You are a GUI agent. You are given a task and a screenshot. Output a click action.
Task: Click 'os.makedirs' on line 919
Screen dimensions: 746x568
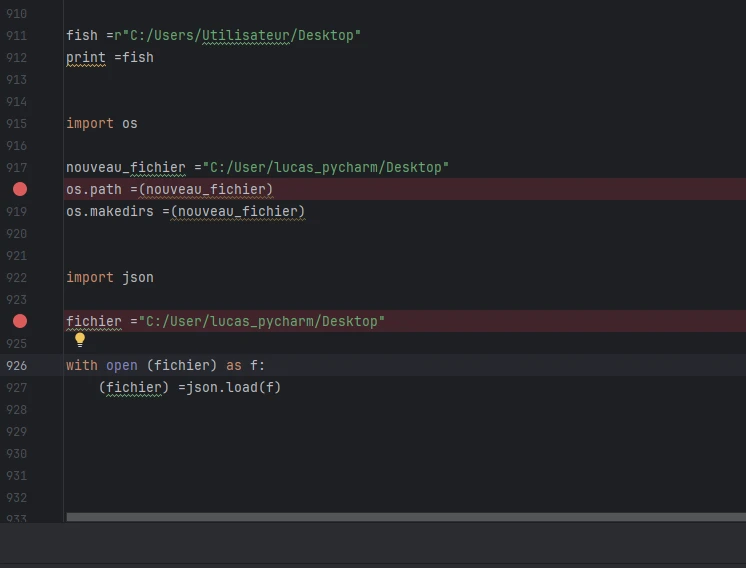pos(109,211)
